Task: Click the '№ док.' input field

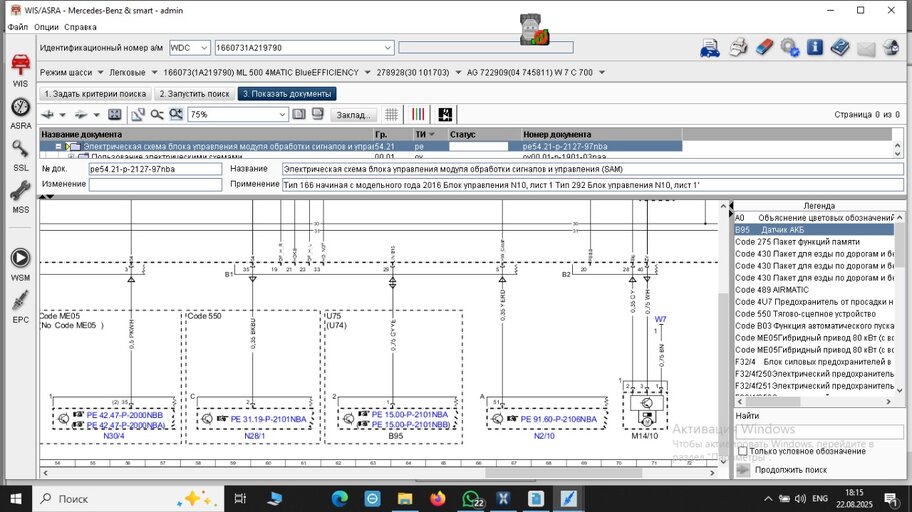Action: (x=155, y=169)
